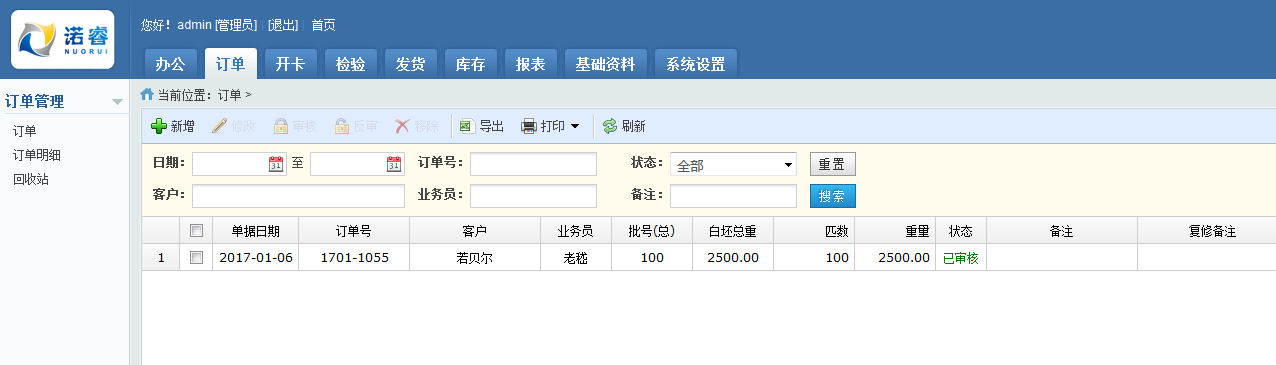The image size is (1276, 365).
Task: Click the 新增 (add new) plus icon
Action: pos(158,126)
